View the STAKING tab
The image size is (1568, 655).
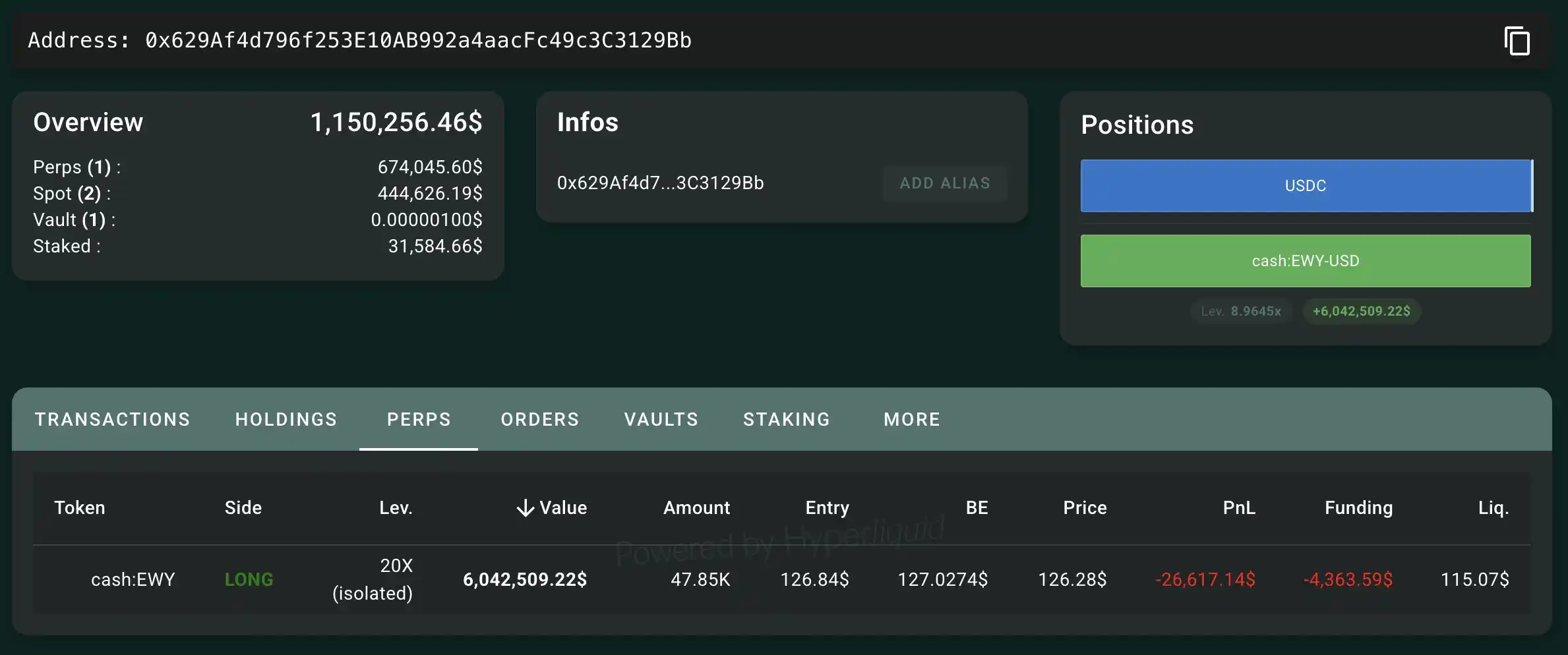[787, 420]
